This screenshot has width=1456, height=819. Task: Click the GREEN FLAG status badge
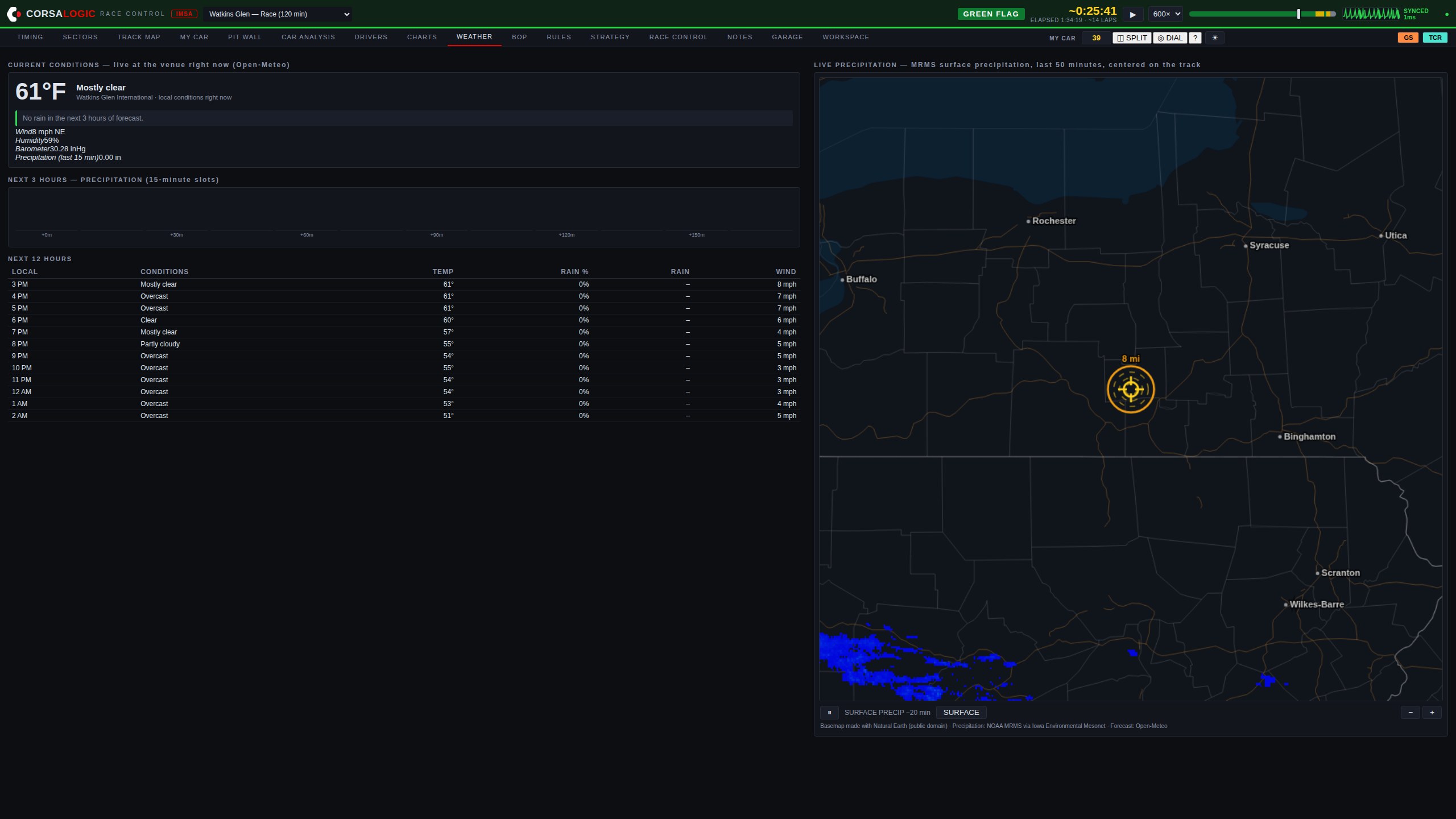coord(991,14)
